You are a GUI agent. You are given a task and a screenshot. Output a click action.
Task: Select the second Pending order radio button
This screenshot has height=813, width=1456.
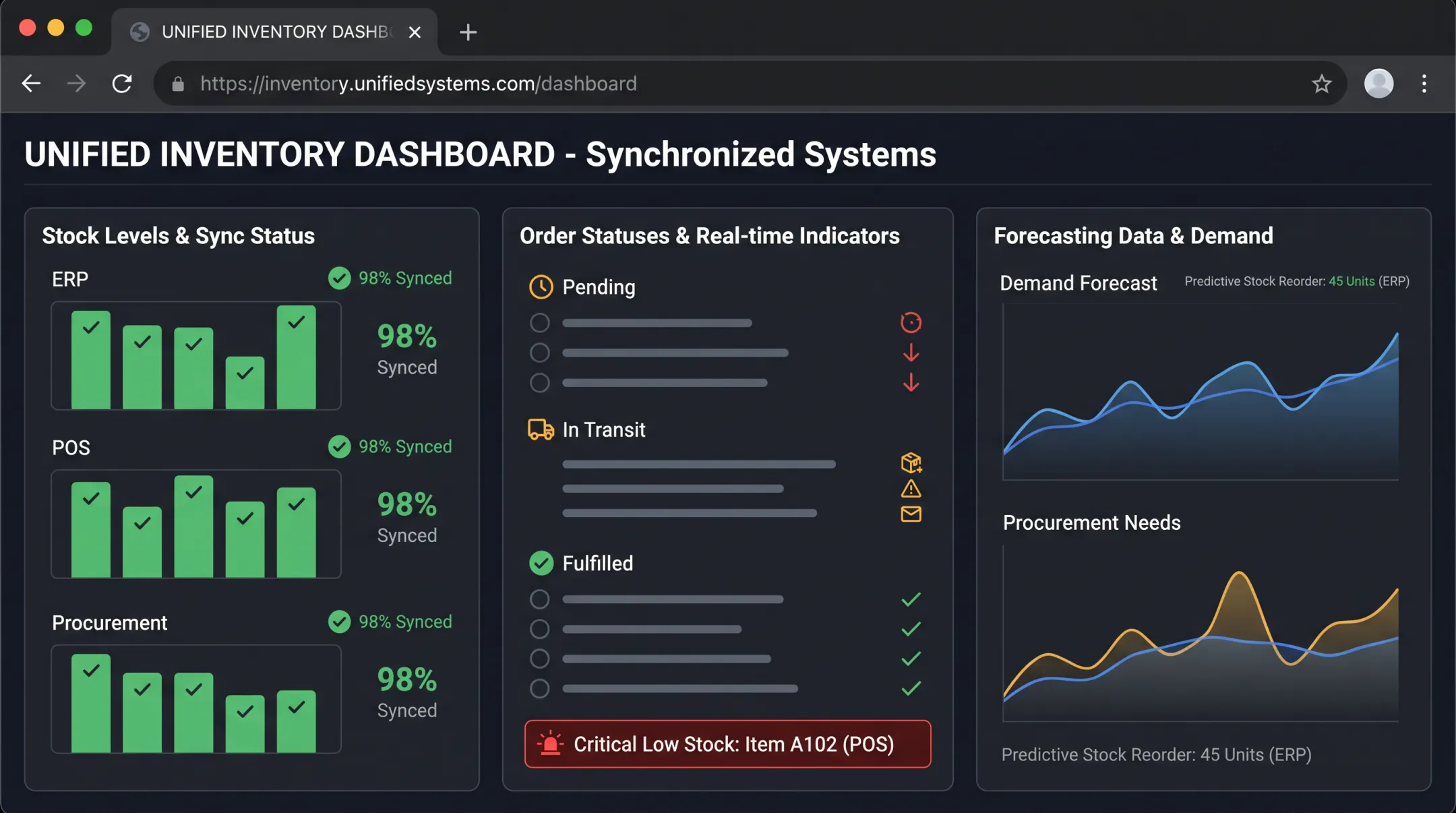click(x=539, y=353)
